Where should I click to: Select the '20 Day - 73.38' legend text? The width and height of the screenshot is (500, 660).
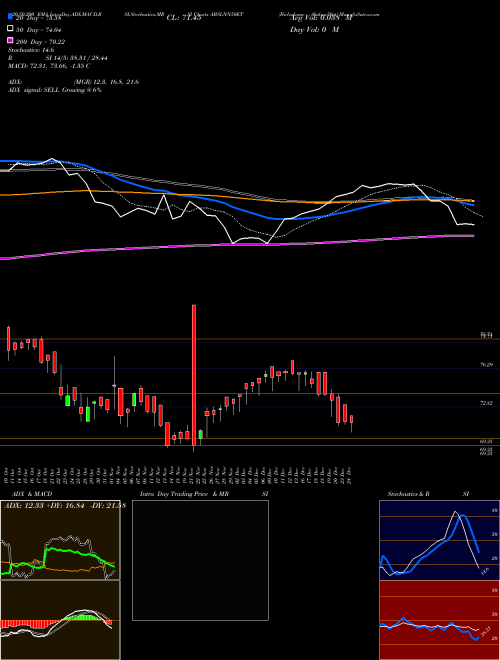click(39, 18)
